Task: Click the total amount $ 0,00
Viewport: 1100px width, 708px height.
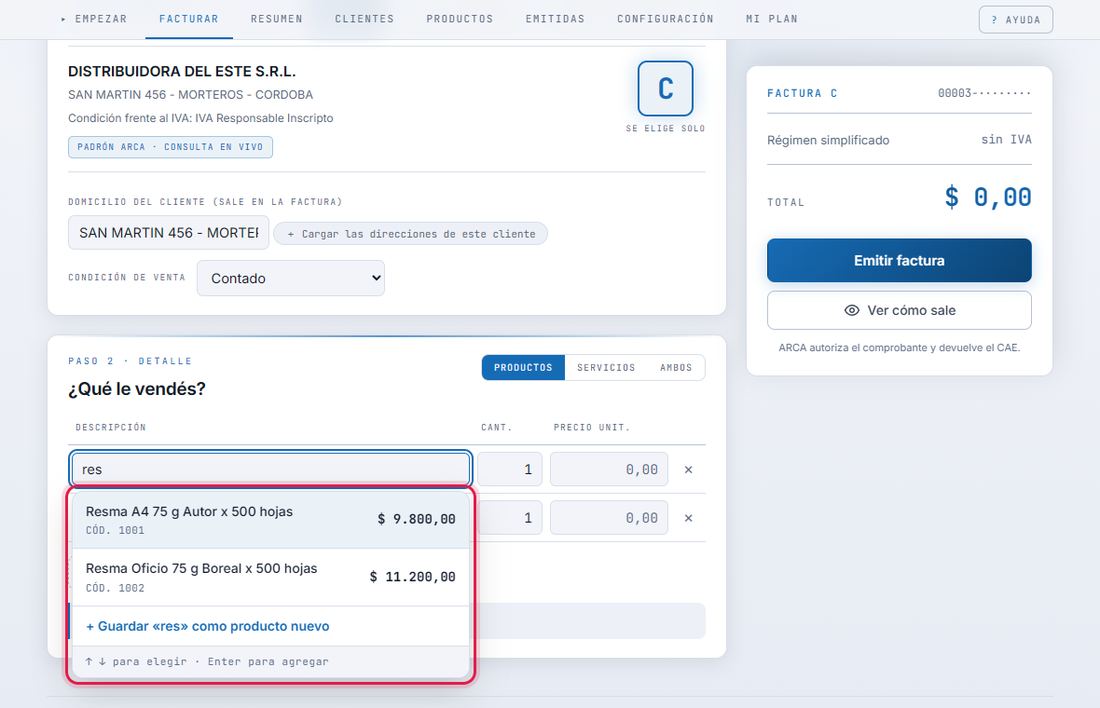Action: point(988,197)
